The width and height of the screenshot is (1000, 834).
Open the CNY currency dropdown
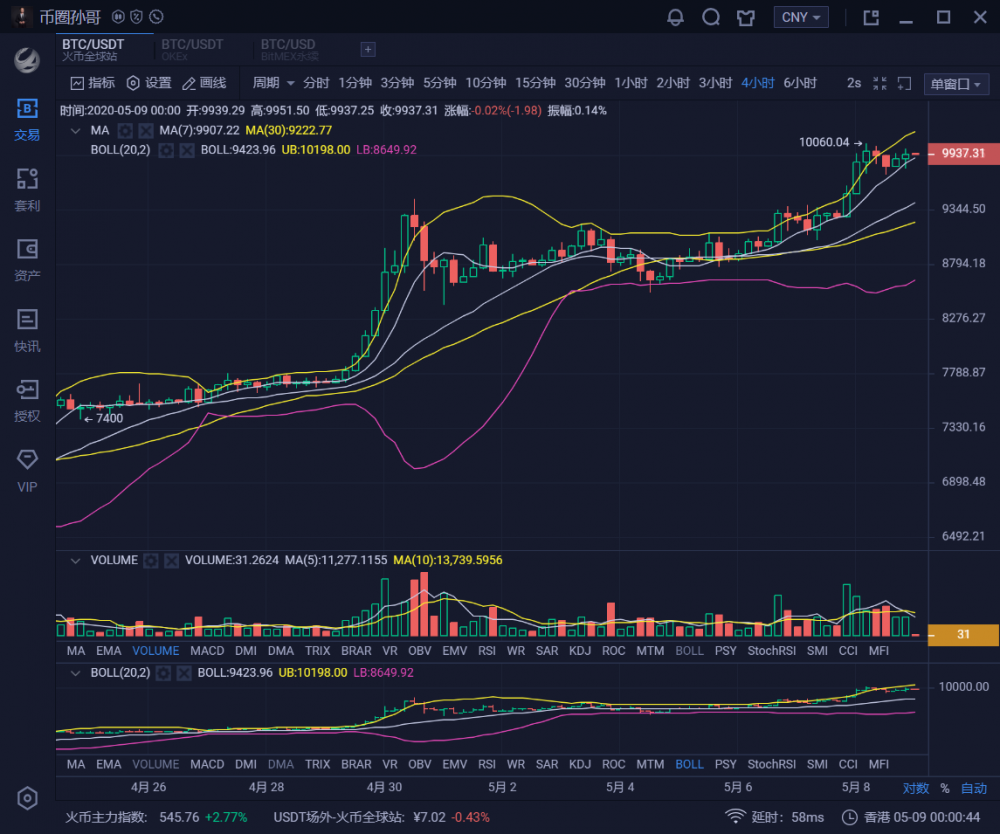[x=801, y=17]
